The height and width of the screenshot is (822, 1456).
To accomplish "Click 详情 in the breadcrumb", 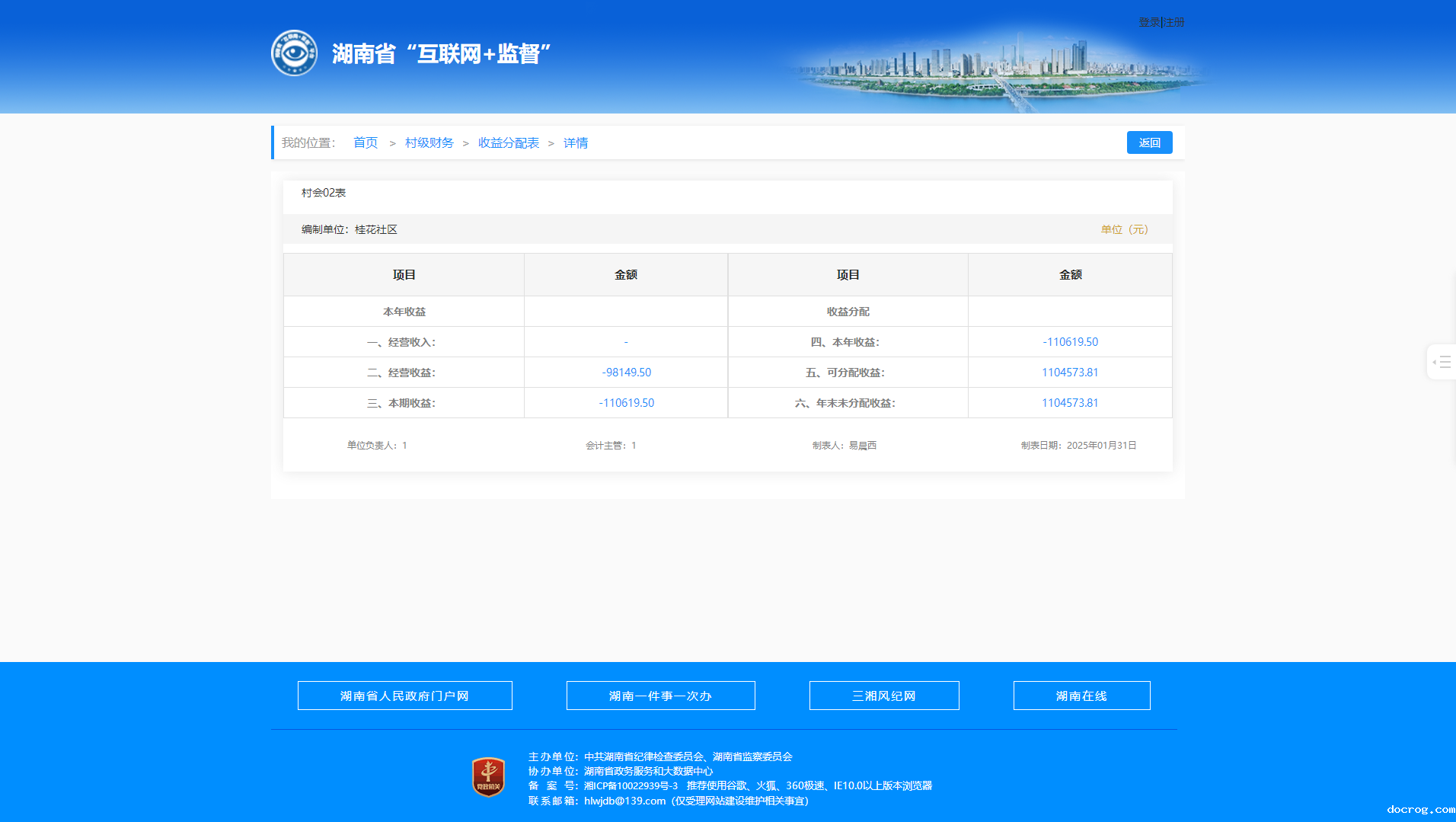I will (576, 142).
